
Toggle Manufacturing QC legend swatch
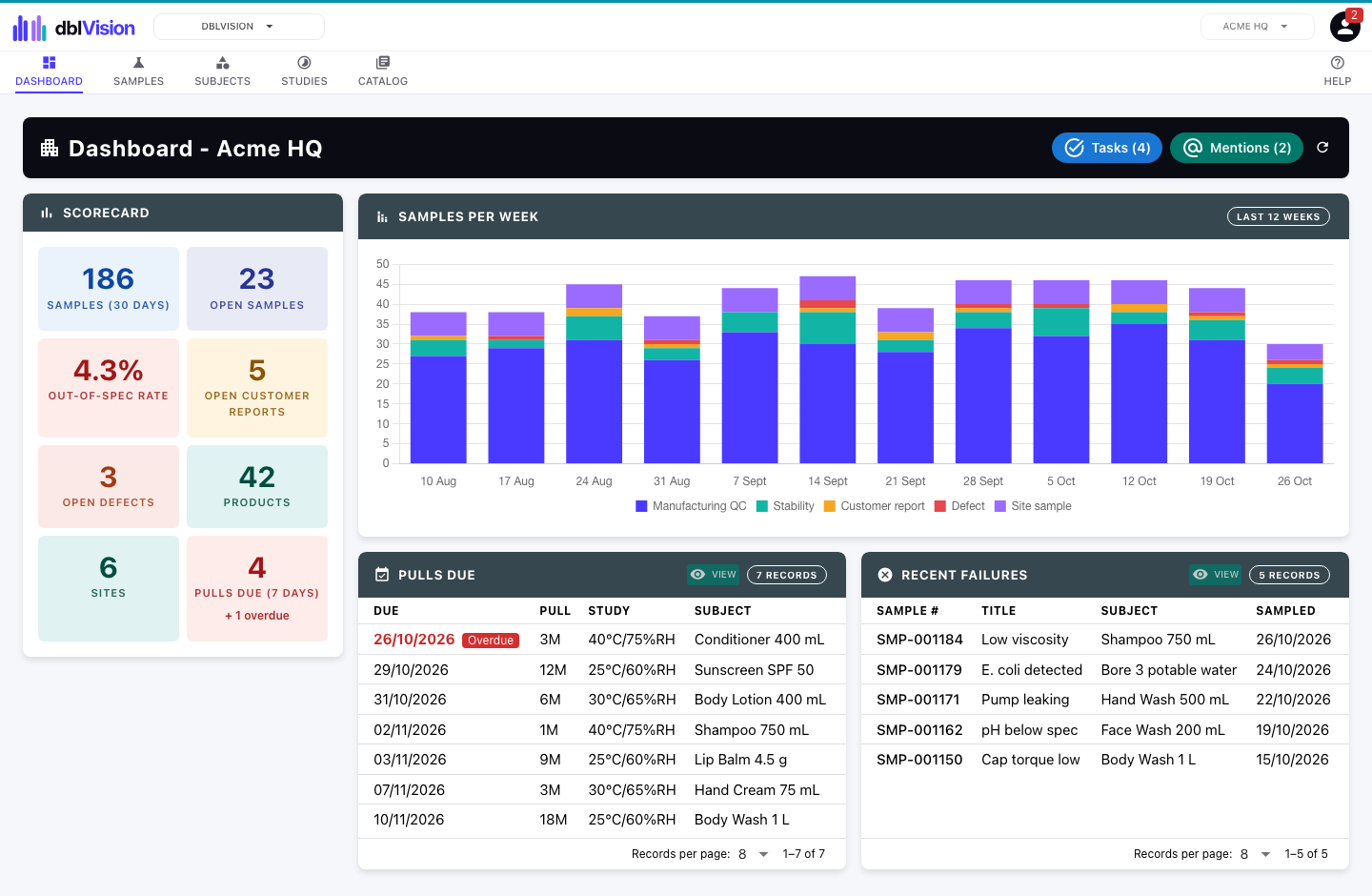coord(641,506)
